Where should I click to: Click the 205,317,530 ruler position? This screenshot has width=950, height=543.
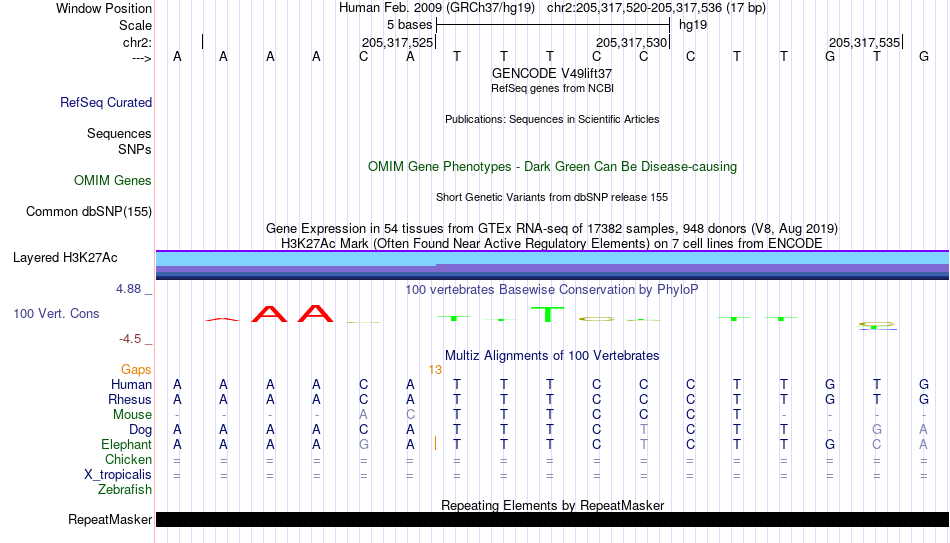click(631, 42)
